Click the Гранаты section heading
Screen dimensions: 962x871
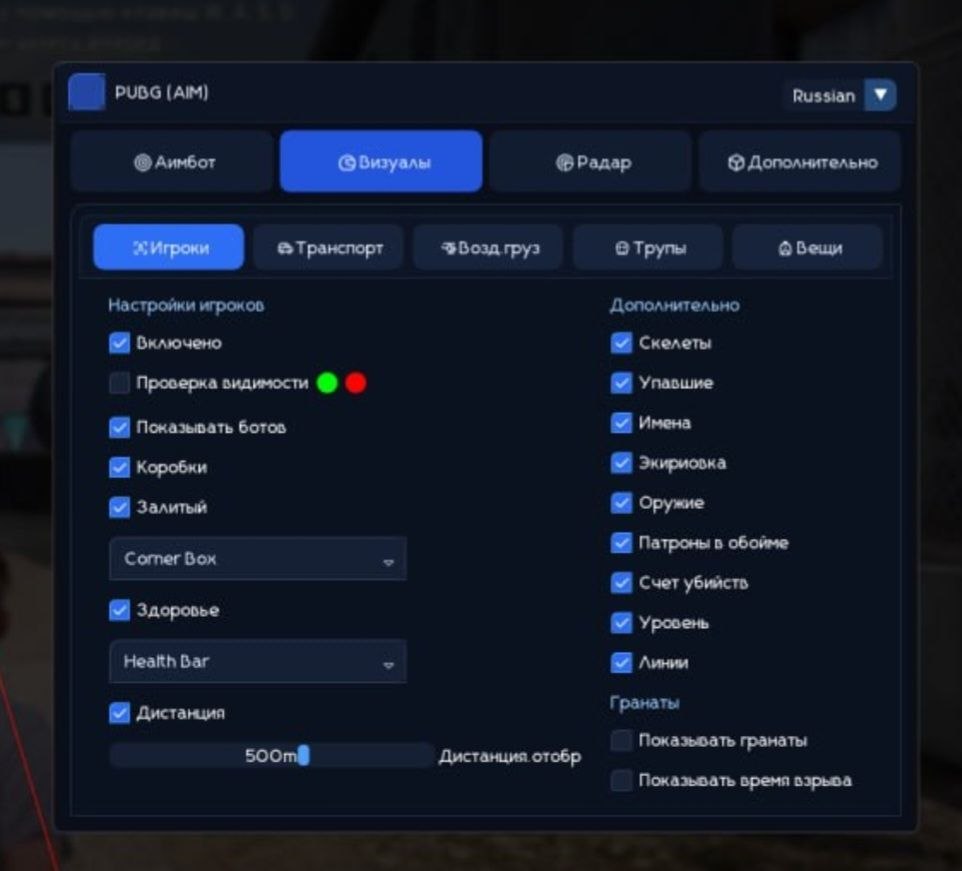pos(644,703)
